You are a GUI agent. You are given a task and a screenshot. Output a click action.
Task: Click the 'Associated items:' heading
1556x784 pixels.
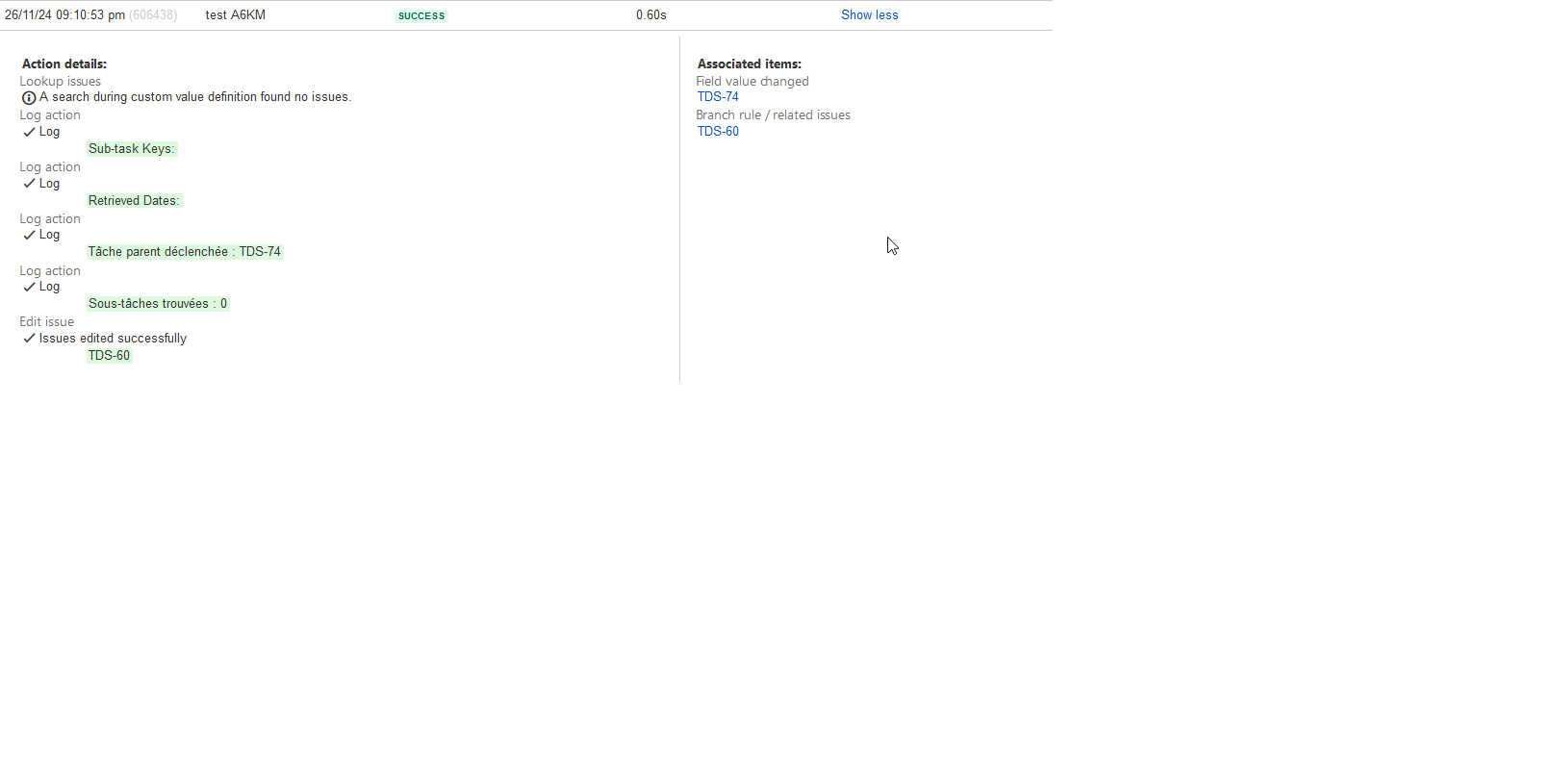750,64
